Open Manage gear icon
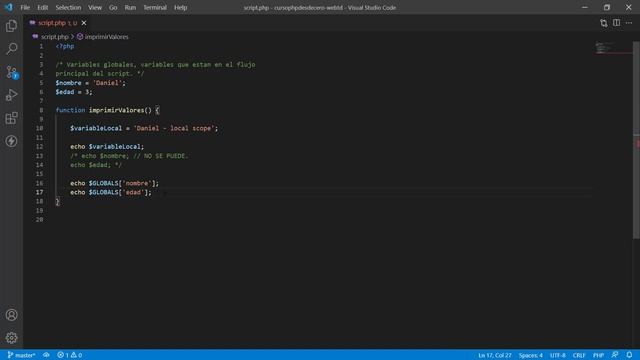 11,338
